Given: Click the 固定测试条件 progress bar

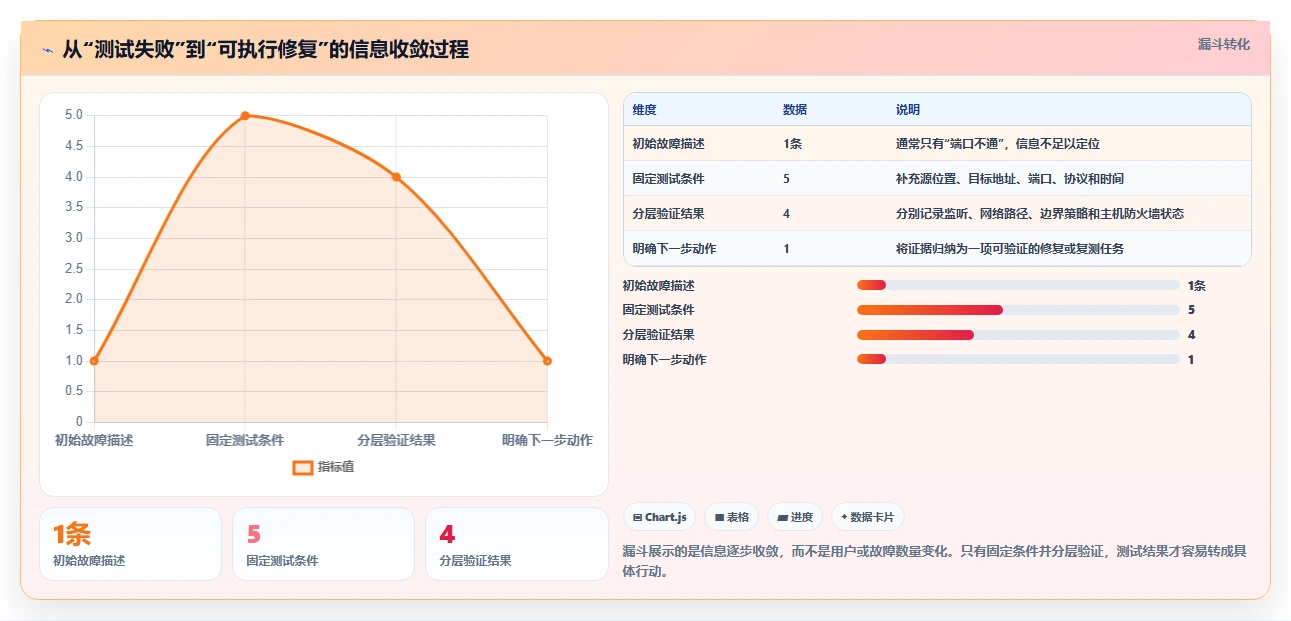Looking at the screenshot, I should pyautogui.click(x=1018, y=310).
